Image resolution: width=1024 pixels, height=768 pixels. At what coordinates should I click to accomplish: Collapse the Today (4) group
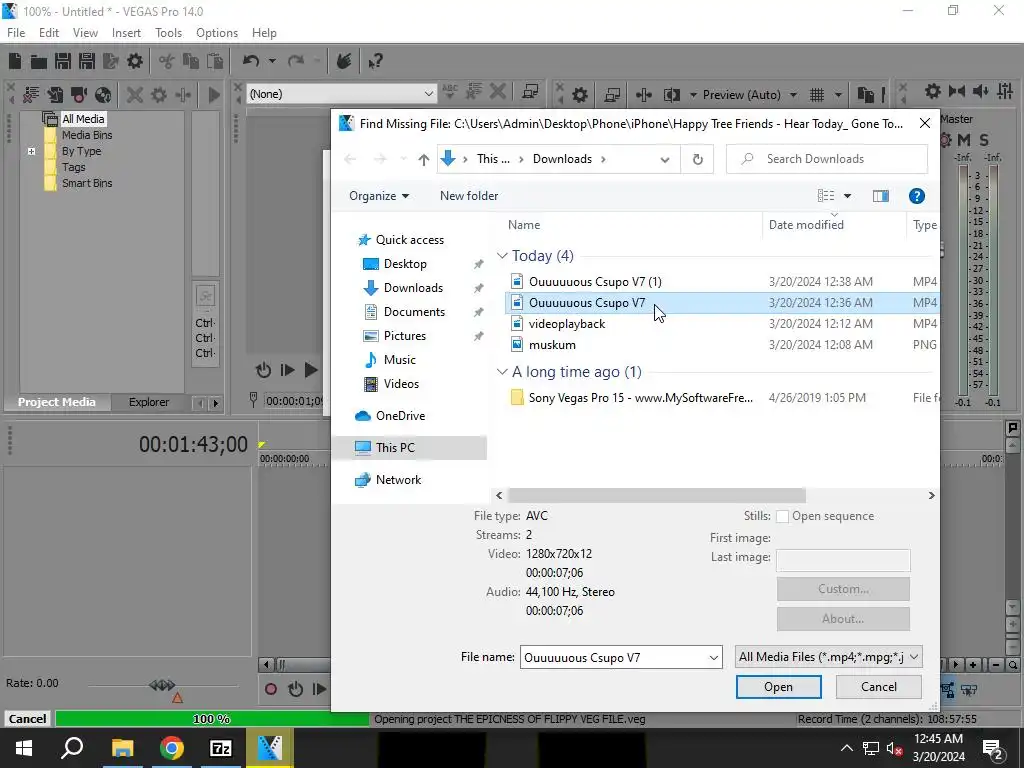point(502,255)
